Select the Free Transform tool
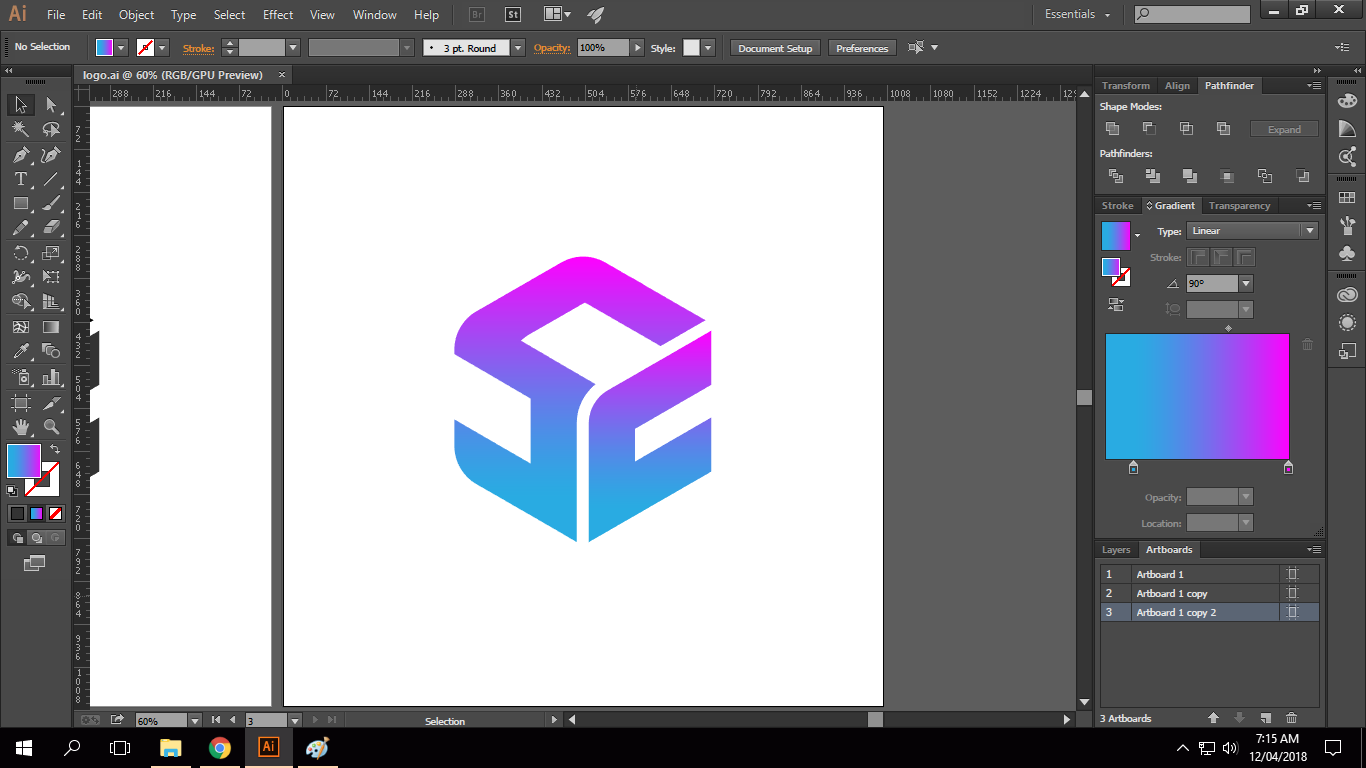The image size is (1366, 768). pyautogui.click(x=51, y=277)
